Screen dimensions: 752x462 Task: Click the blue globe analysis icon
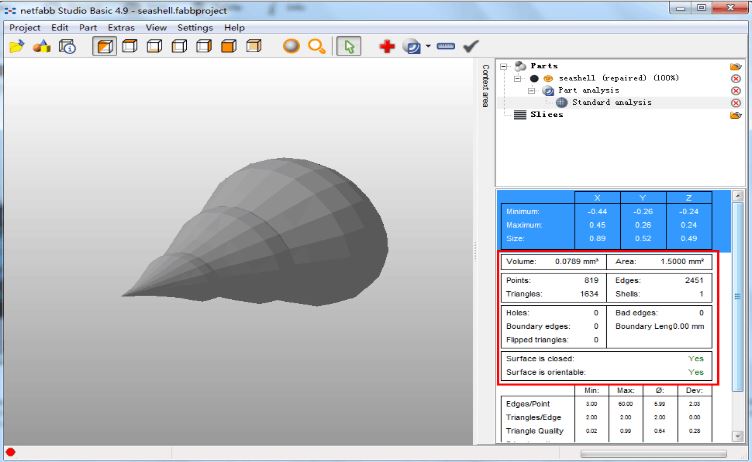(411, 47)
